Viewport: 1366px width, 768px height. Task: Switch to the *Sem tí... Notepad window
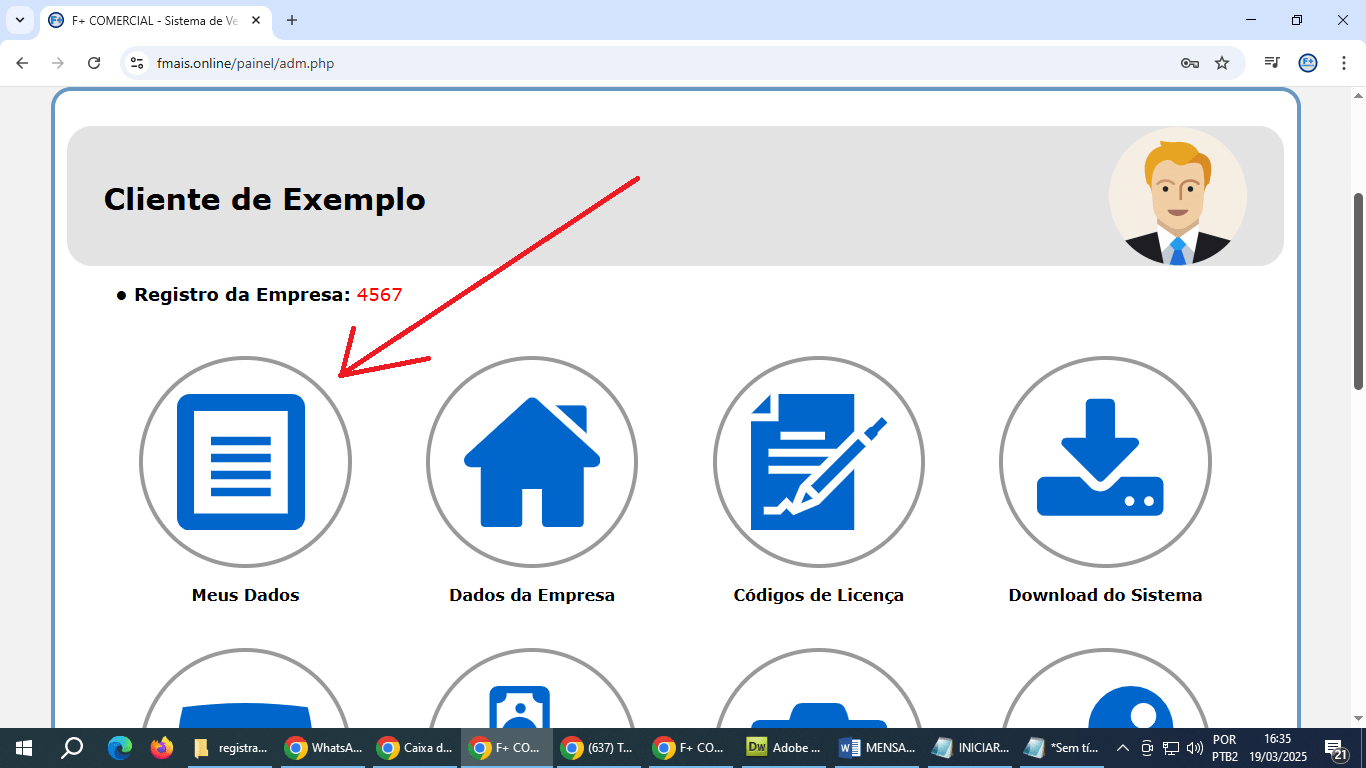(x=1060, y=748)
